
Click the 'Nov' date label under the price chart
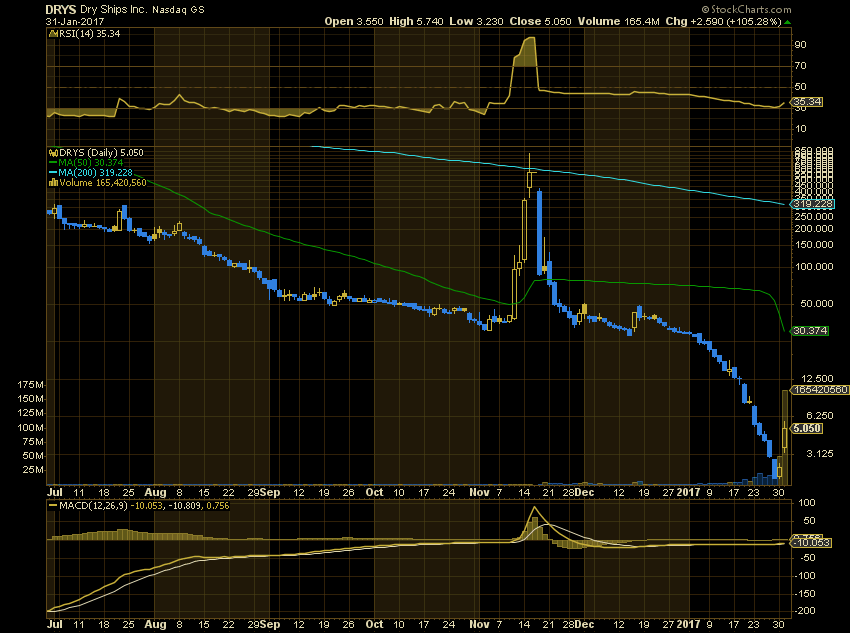(479, 493)
